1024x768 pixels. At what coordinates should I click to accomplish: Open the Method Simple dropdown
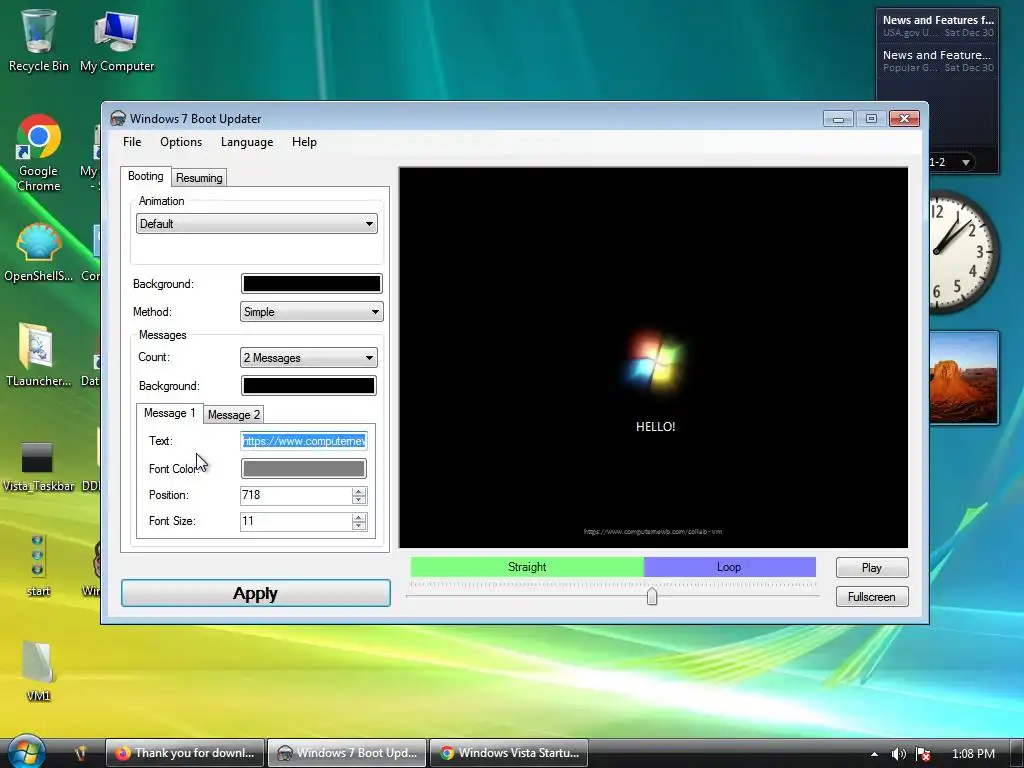click(312, 312)
